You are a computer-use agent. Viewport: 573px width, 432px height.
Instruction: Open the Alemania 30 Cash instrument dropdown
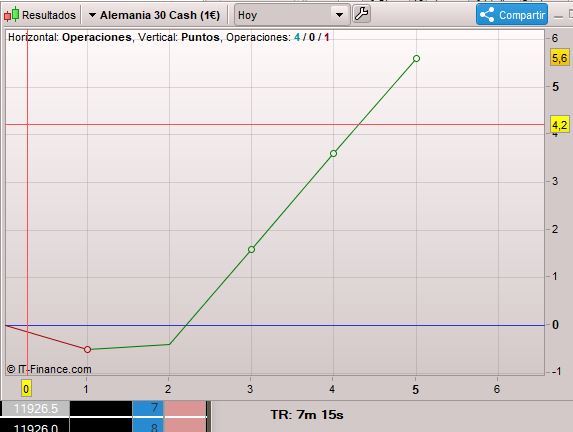(x=154, y=15)
